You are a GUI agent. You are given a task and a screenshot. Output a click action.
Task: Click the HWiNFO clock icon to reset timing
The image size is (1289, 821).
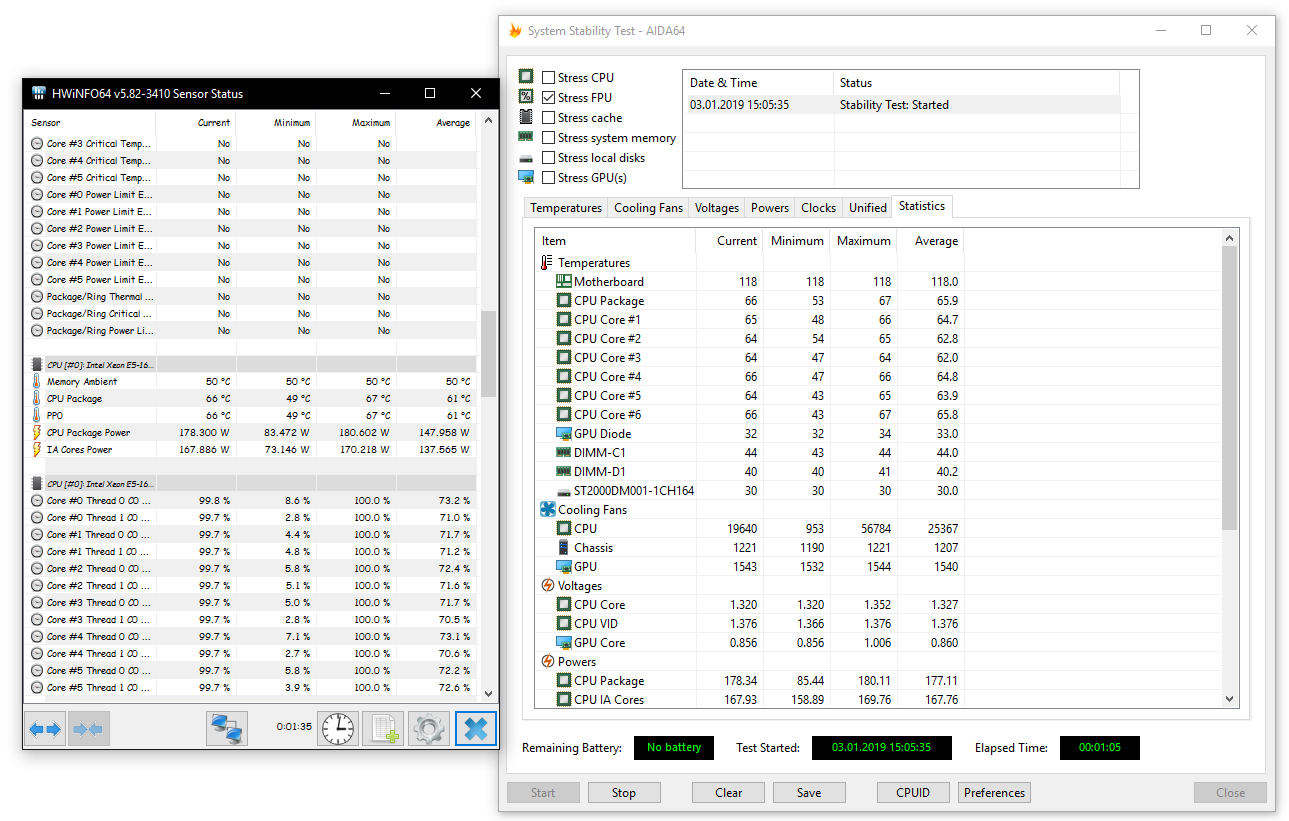tap(338, 729)
